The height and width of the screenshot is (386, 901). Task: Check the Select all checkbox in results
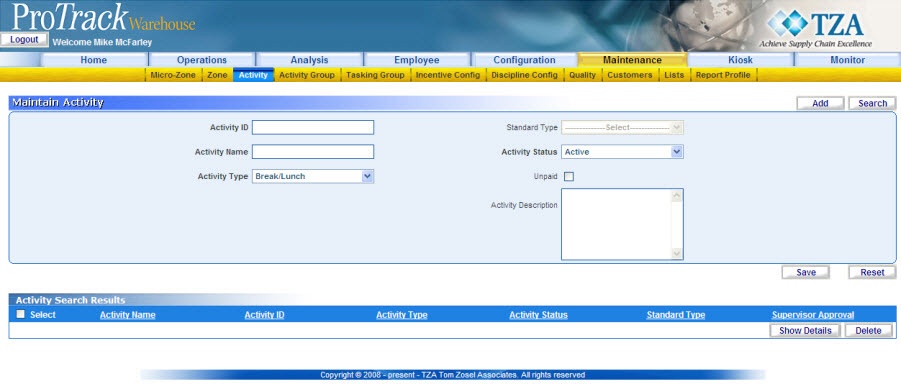21,314
